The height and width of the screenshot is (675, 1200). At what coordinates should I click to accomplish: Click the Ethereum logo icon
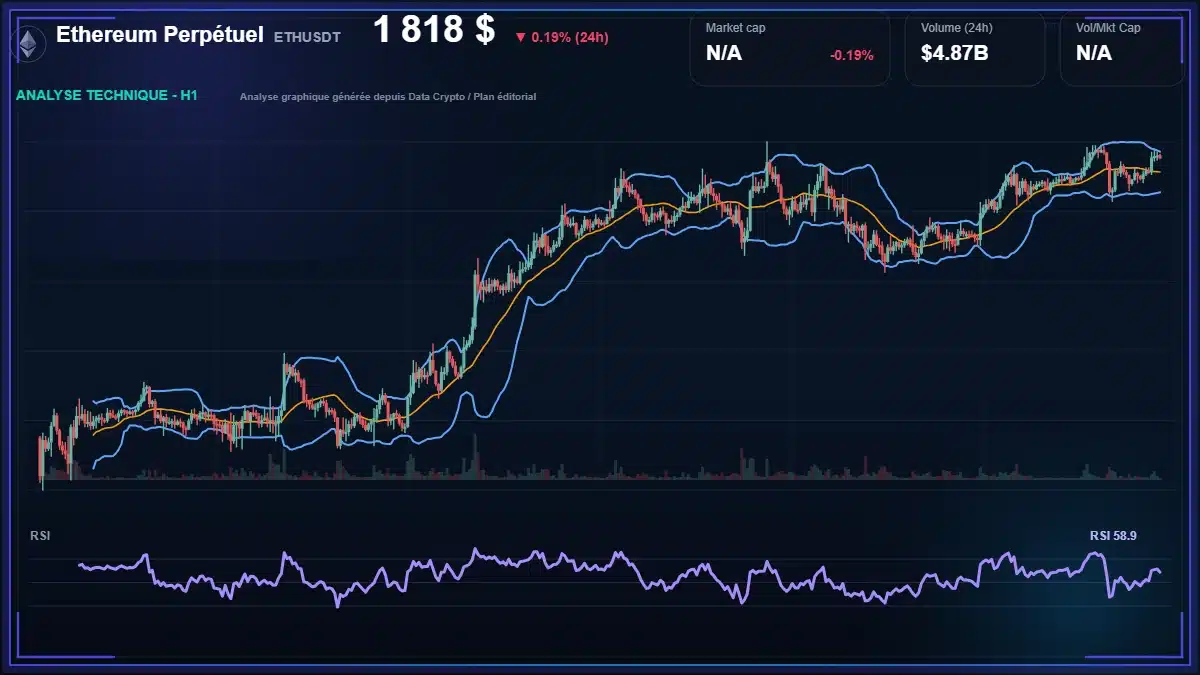pyautogui.click(x=27, y=43)
